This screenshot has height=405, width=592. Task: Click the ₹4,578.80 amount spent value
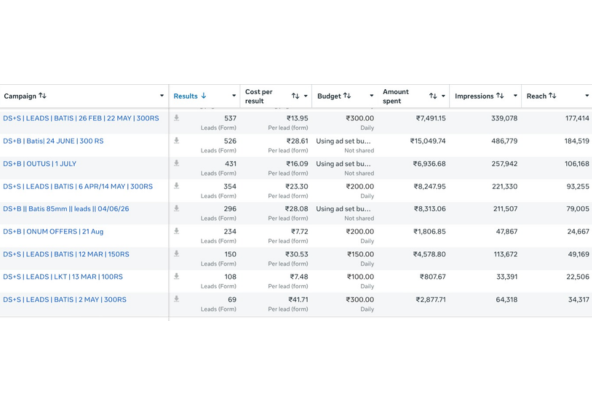(429, 254)
